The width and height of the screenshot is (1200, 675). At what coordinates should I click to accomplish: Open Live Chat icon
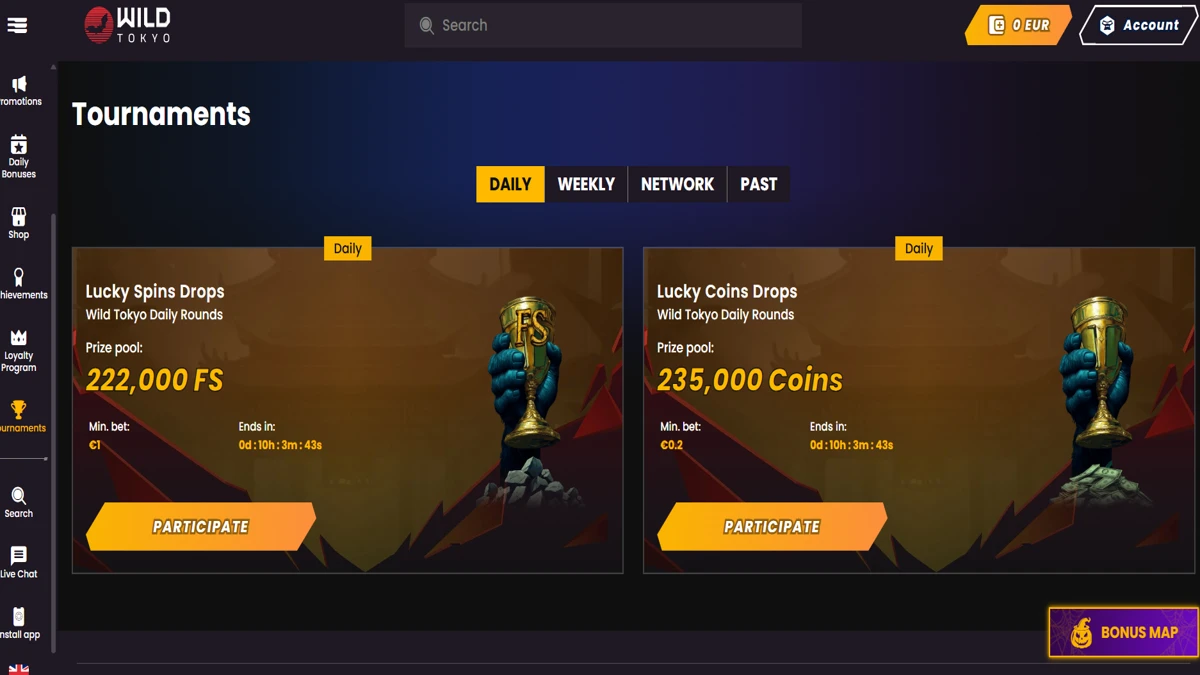click(19, 556)
